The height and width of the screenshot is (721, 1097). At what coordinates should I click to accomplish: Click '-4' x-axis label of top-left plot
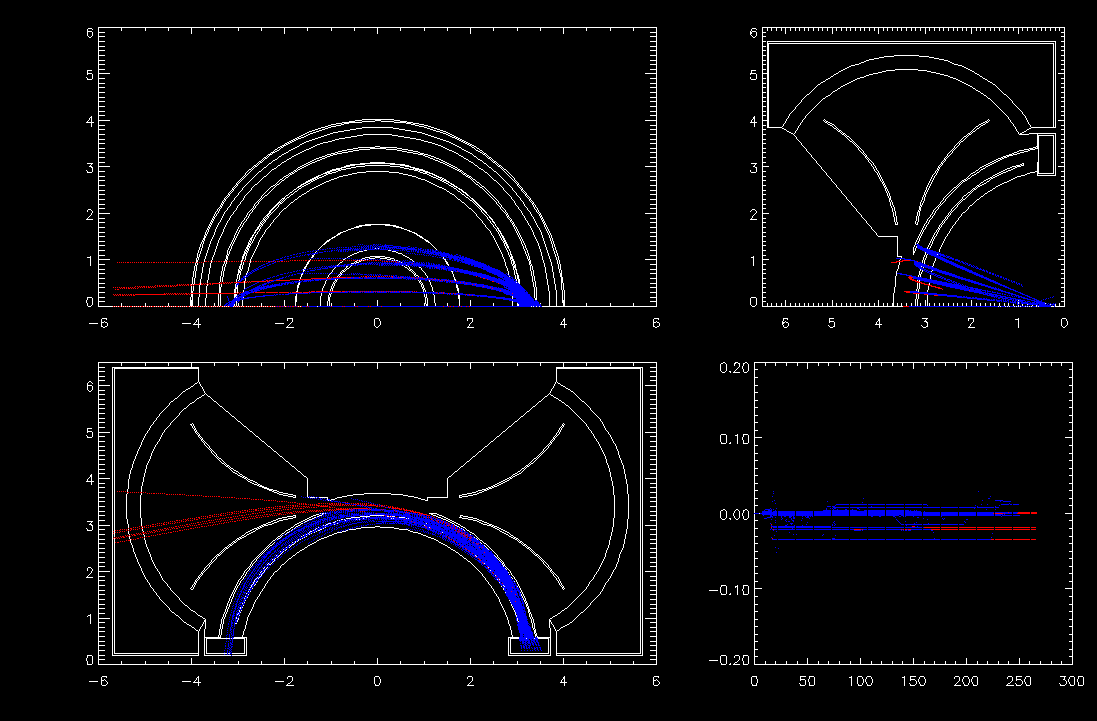coord(192,323)
